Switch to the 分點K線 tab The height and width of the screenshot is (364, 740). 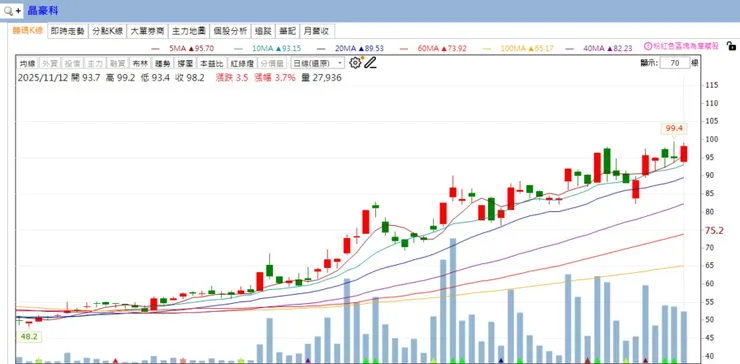108,32
